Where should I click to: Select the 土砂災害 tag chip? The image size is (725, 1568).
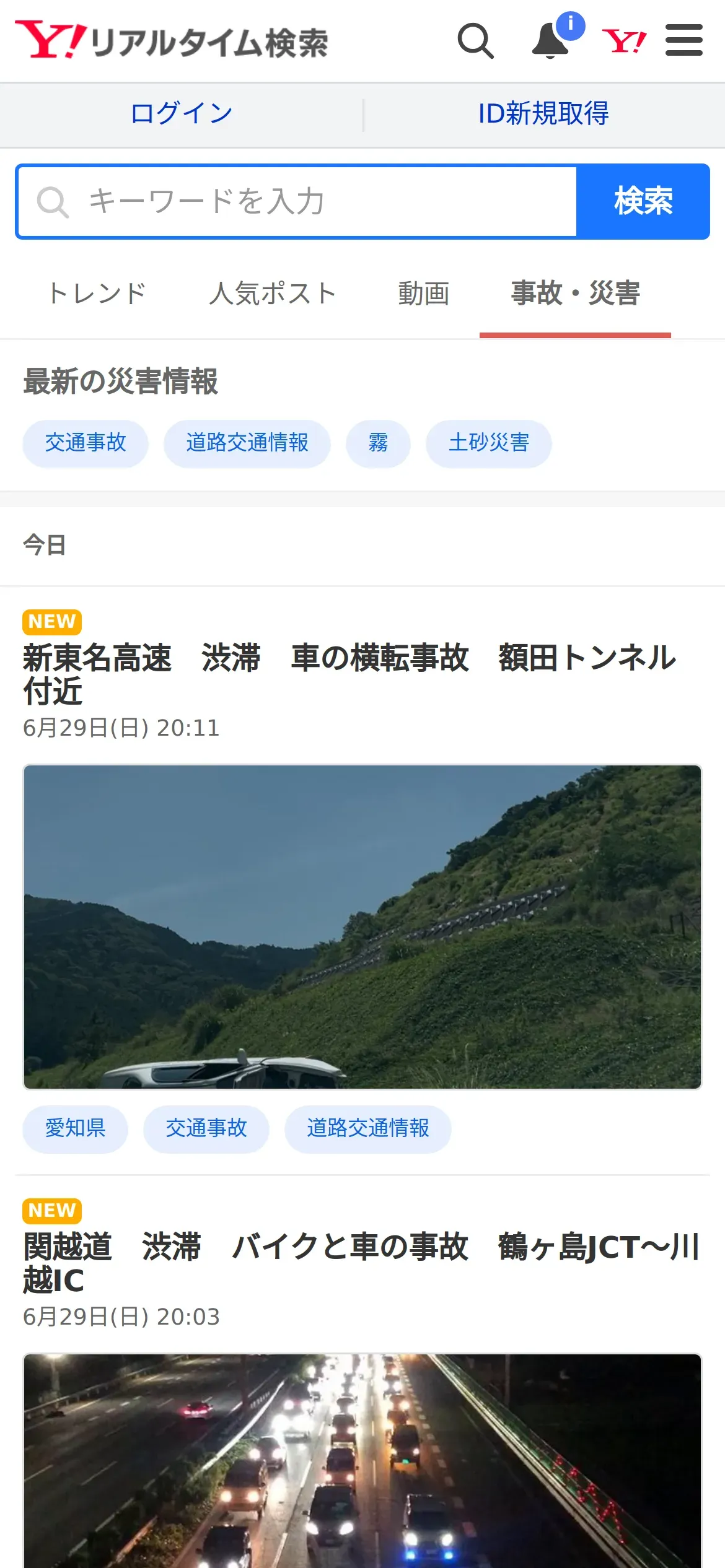[489, 443]
